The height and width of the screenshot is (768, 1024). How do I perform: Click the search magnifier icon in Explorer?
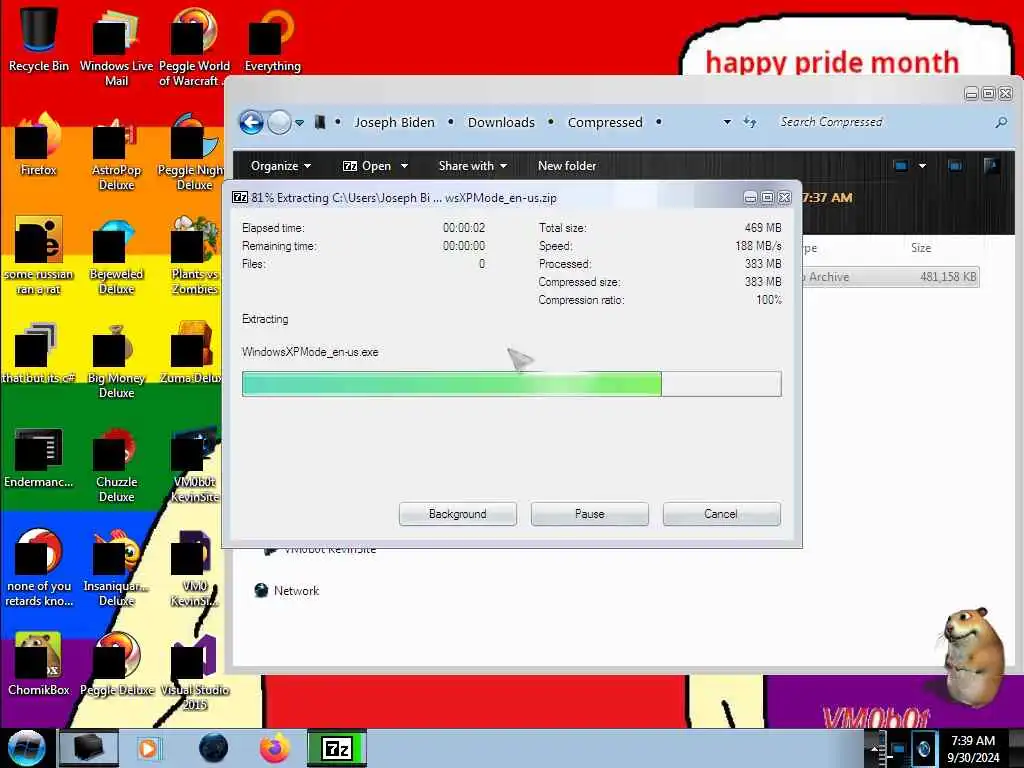tap(1000, 122)
